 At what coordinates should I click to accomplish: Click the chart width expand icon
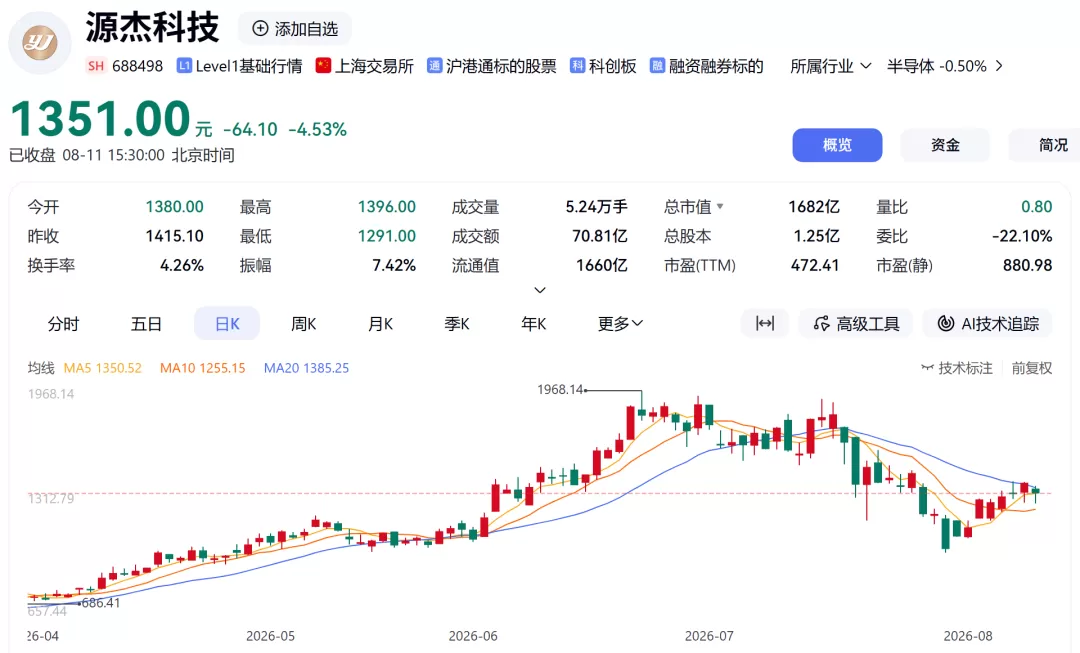[765, 323]
